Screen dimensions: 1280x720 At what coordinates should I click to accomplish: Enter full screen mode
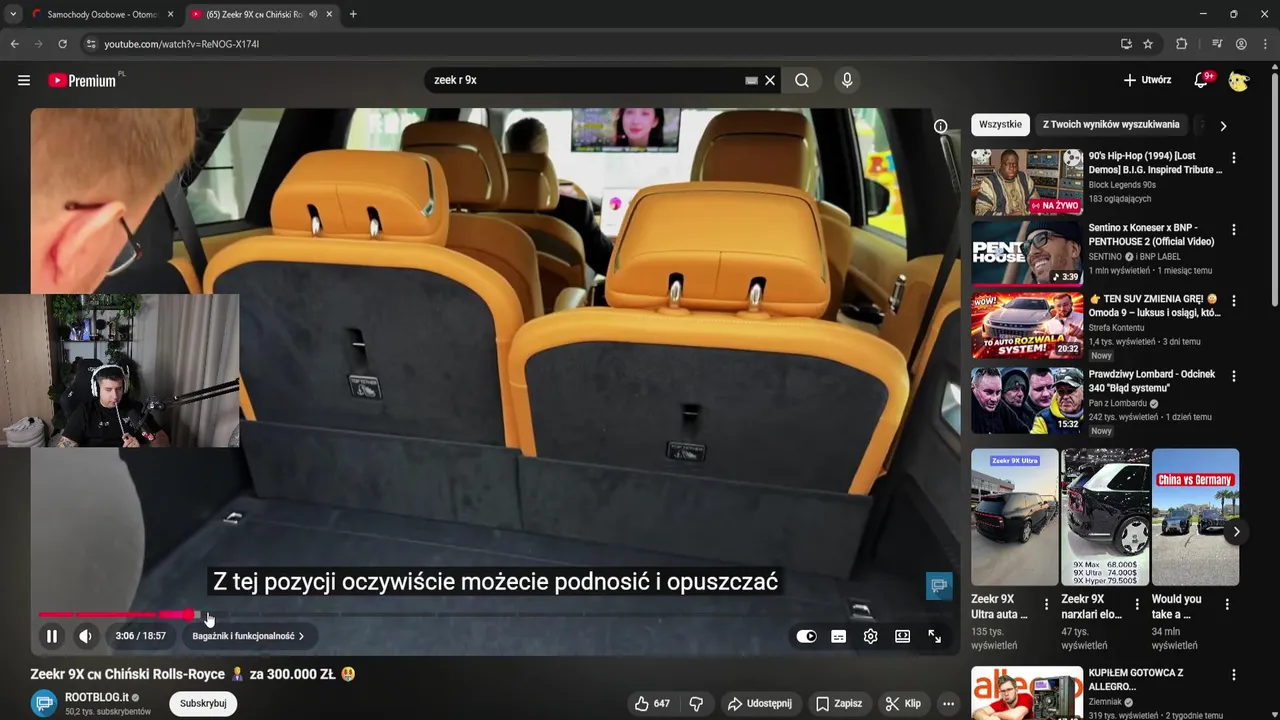(935, 636)
